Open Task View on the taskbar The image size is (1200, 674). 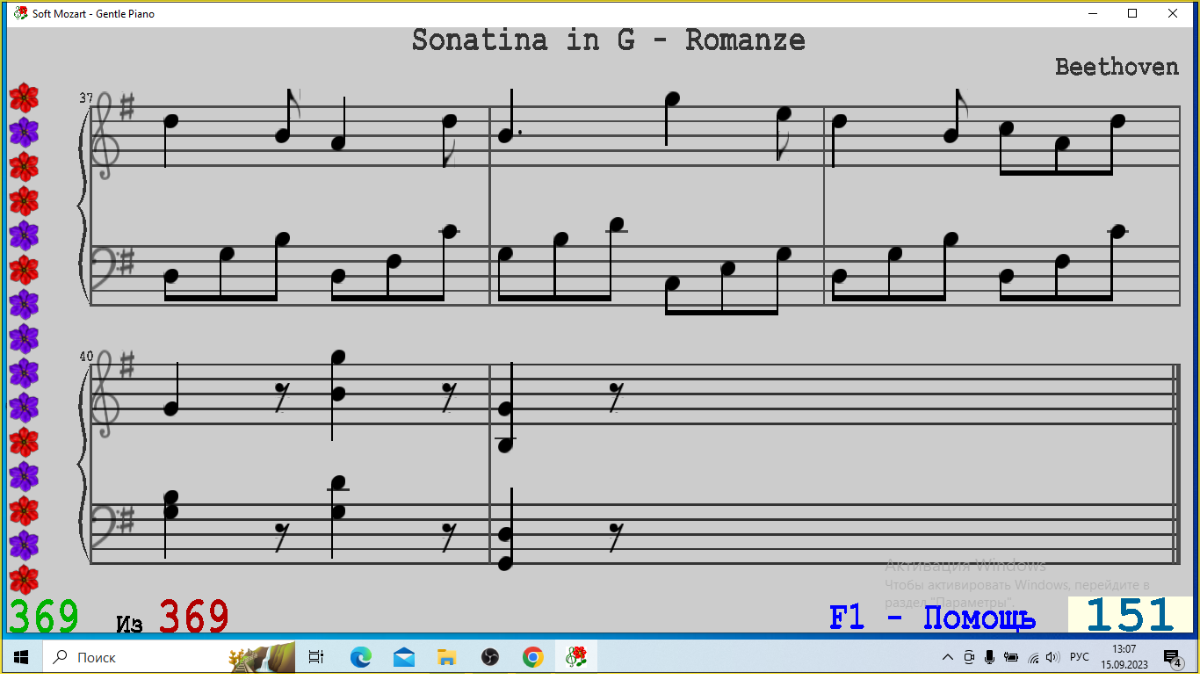[x=315, y=657]
